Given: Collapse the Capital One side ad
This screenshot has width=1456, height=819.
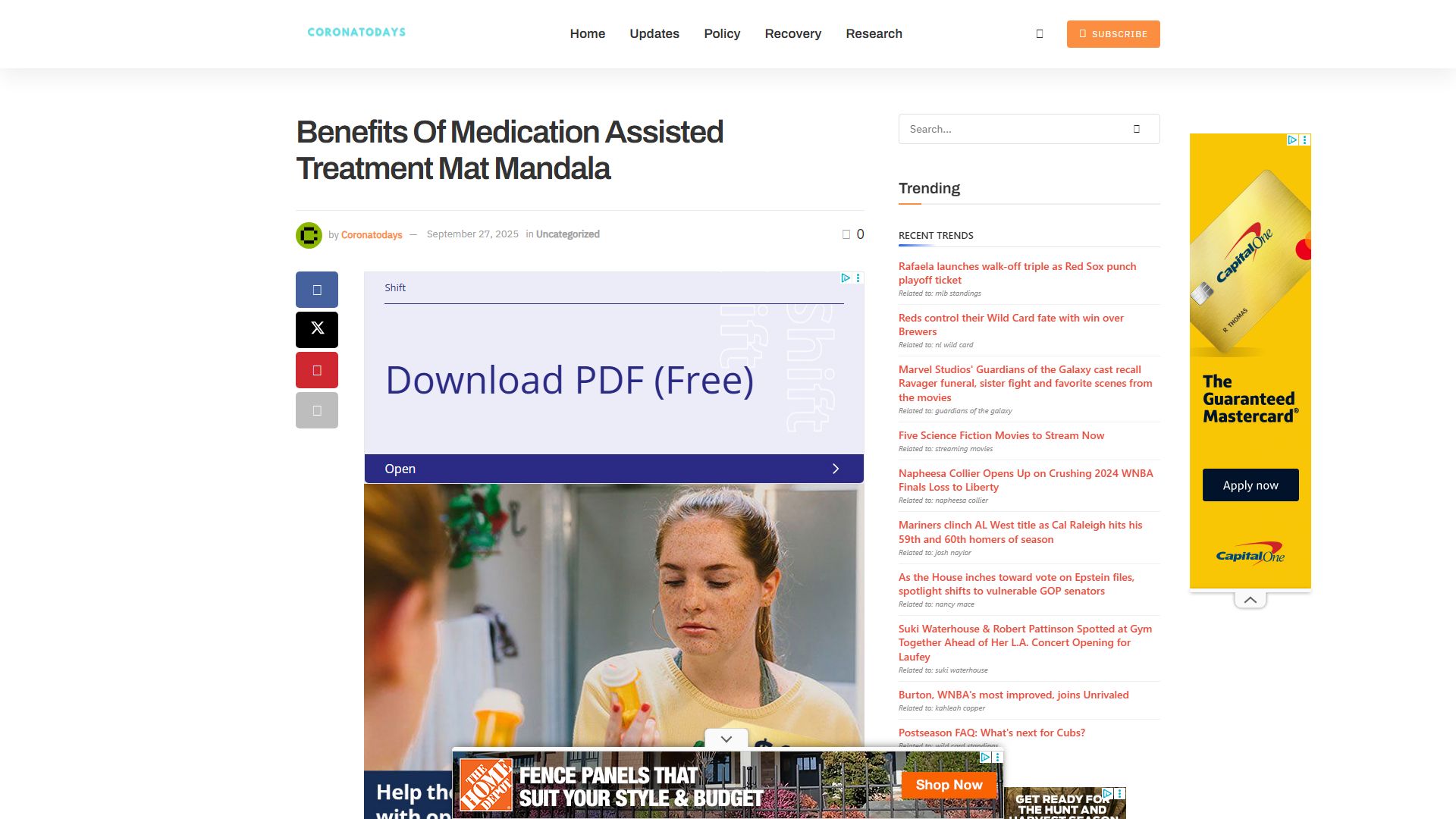Looking at the screenshot, I should [1250, 600].
